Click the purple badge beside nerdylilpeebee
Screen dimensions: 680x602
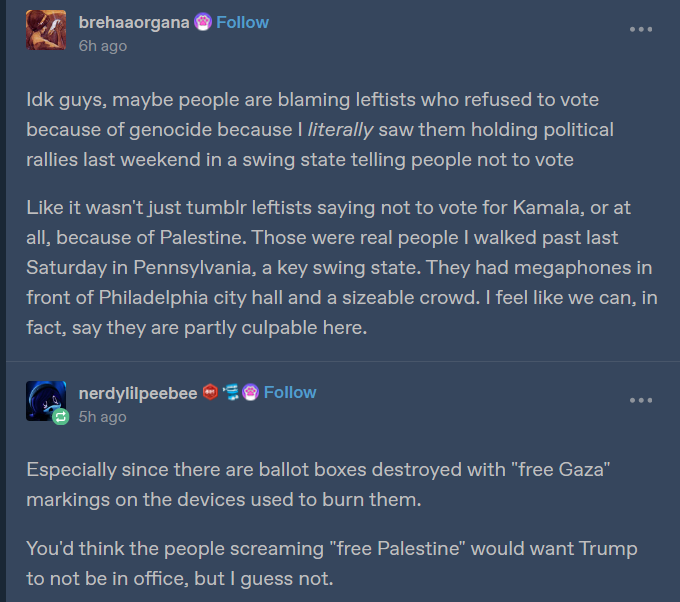250,392
